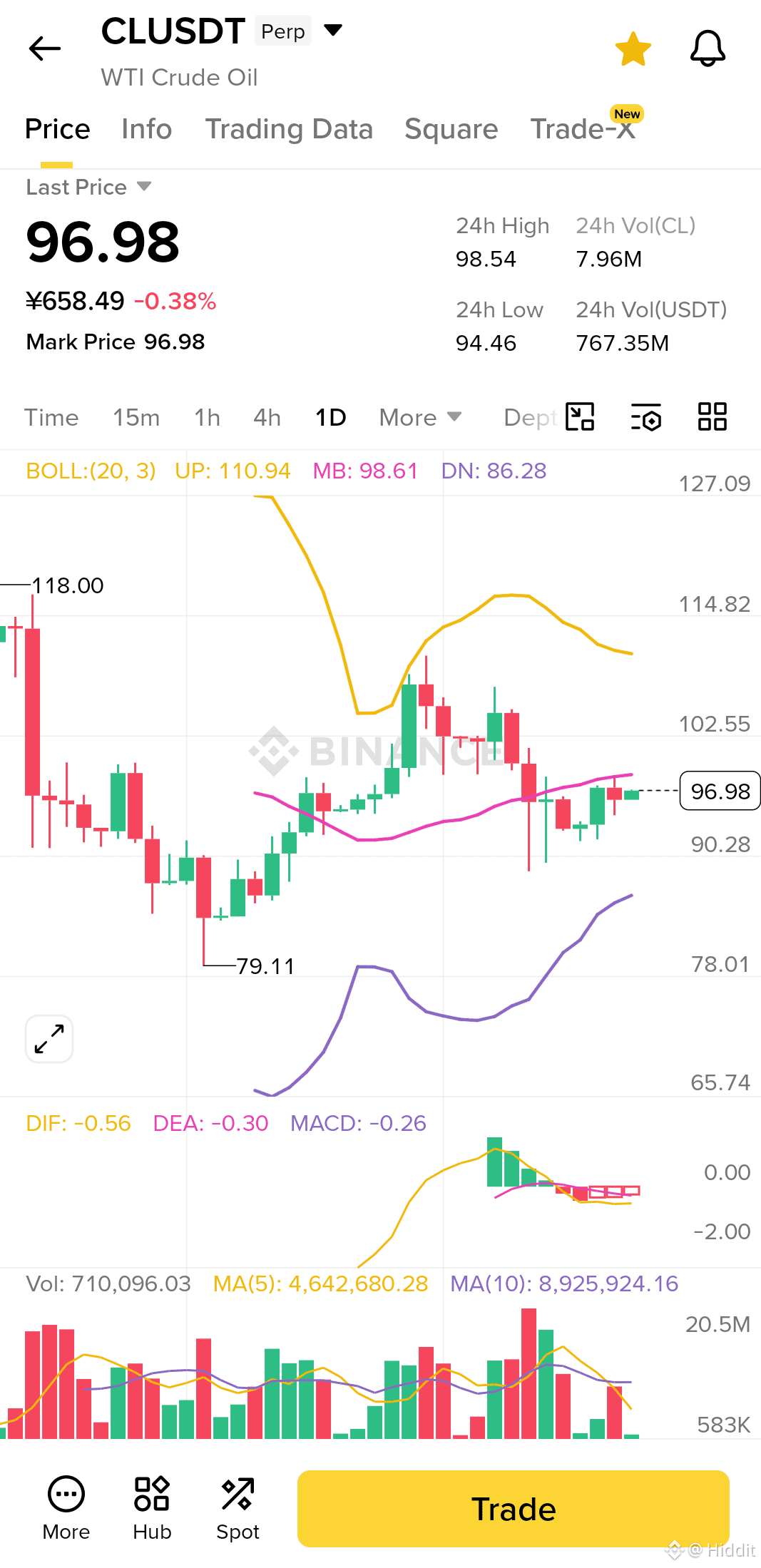The width and height of the screenshot is (761, 1568).
Task: Switch to the Info tab
Action: point(146,130)
